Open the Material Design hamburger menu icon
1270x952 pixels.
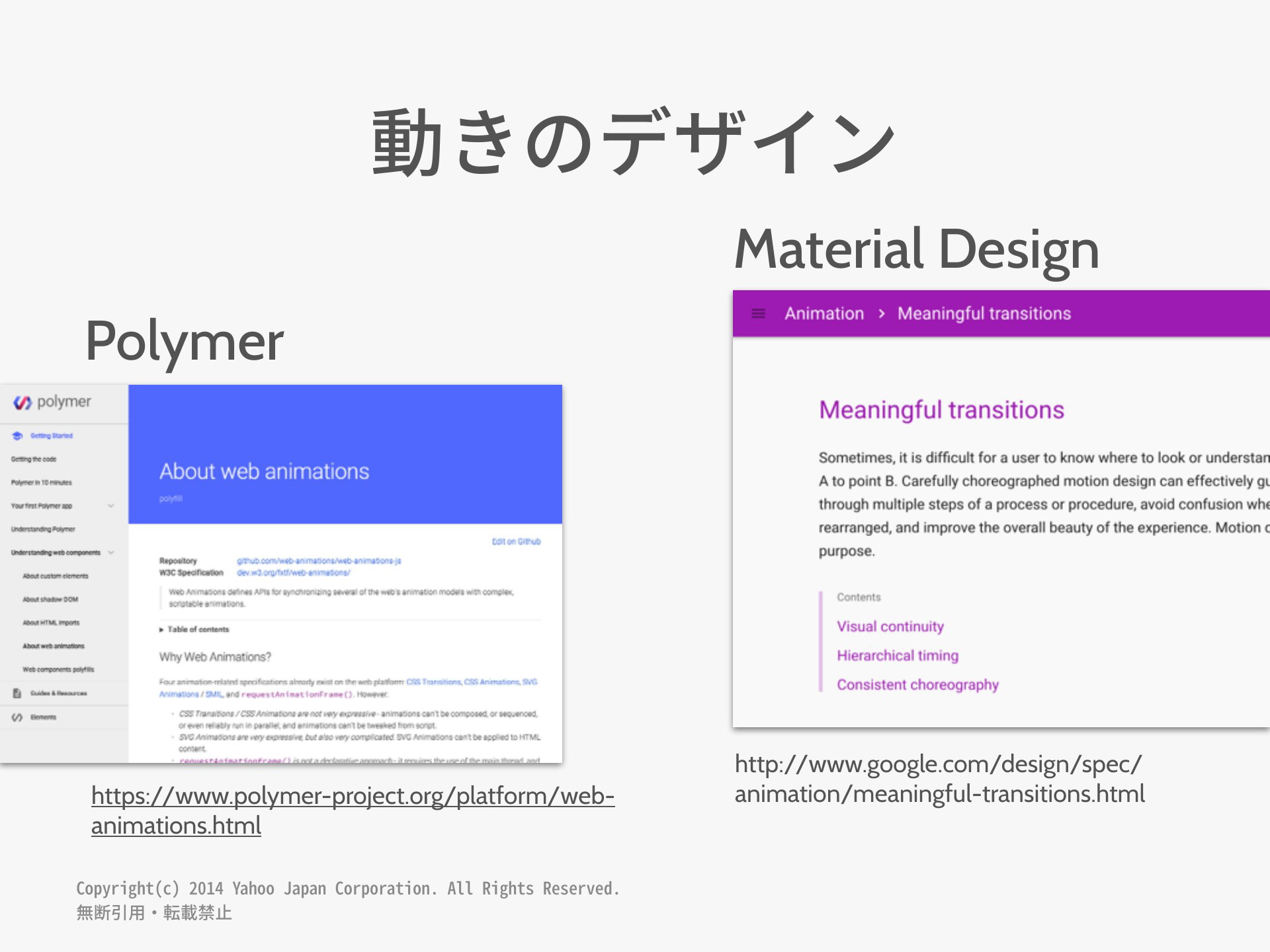click(x=759, y=313)
